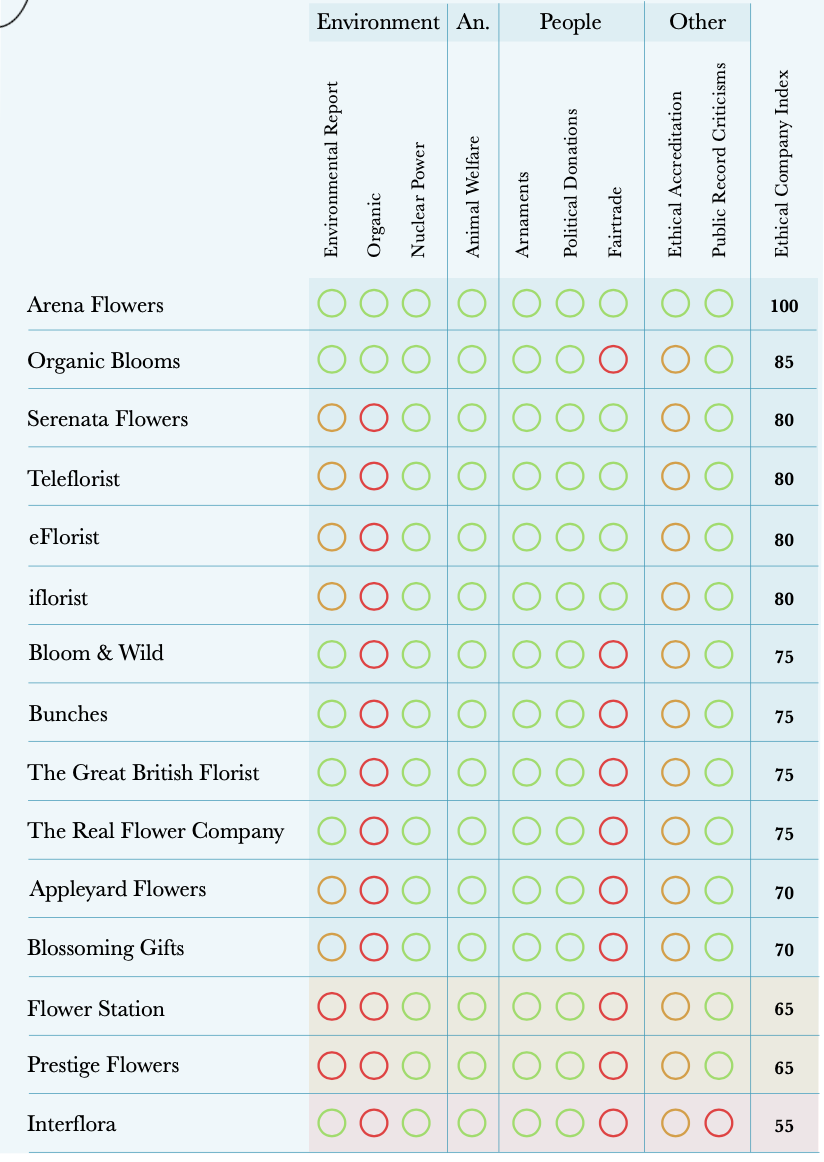
Task: Select the Other column group header
Action: click(x=697, y=22)
